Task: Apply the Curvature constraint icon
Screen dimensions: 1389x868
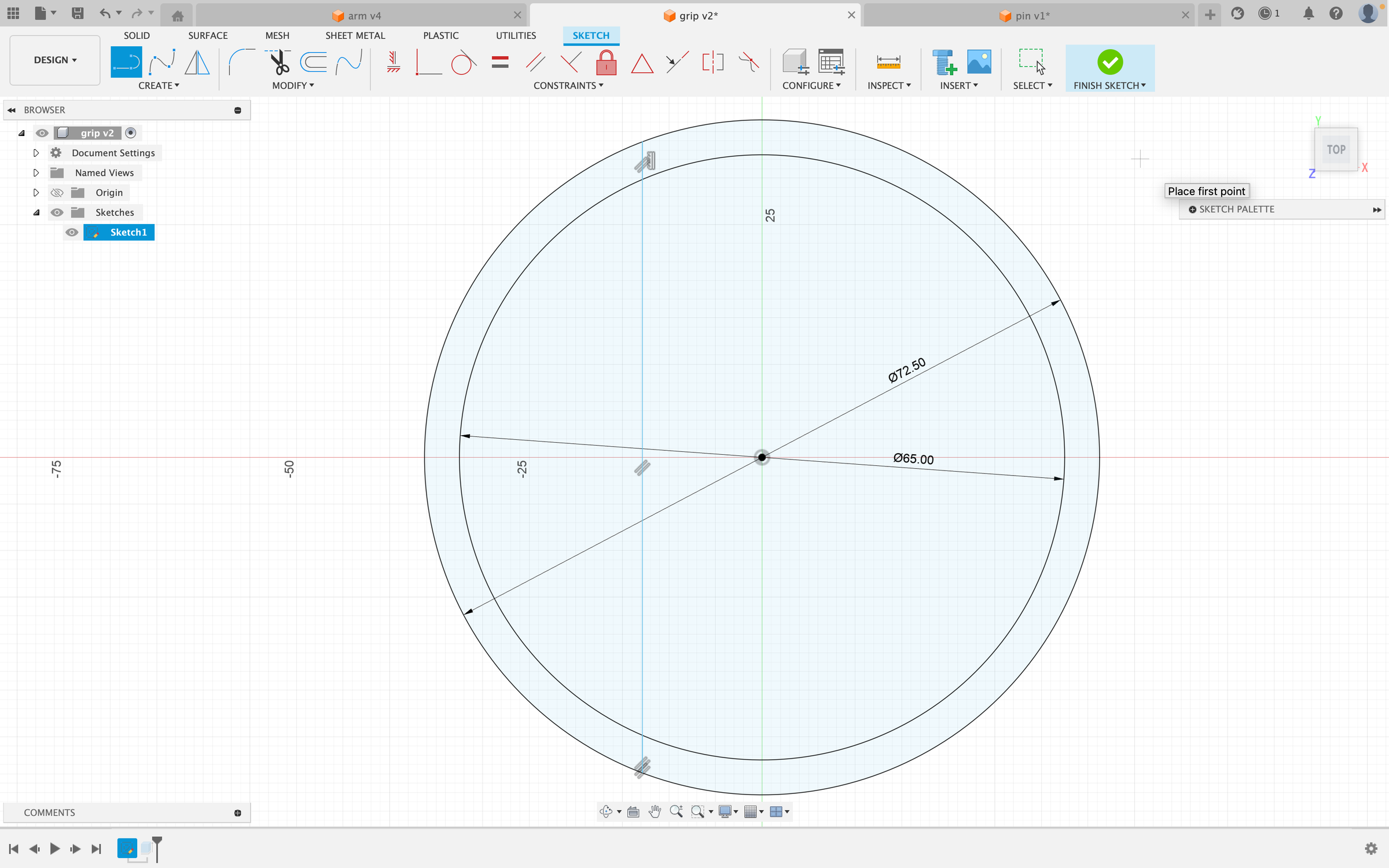Action: [x=749, y=62]
